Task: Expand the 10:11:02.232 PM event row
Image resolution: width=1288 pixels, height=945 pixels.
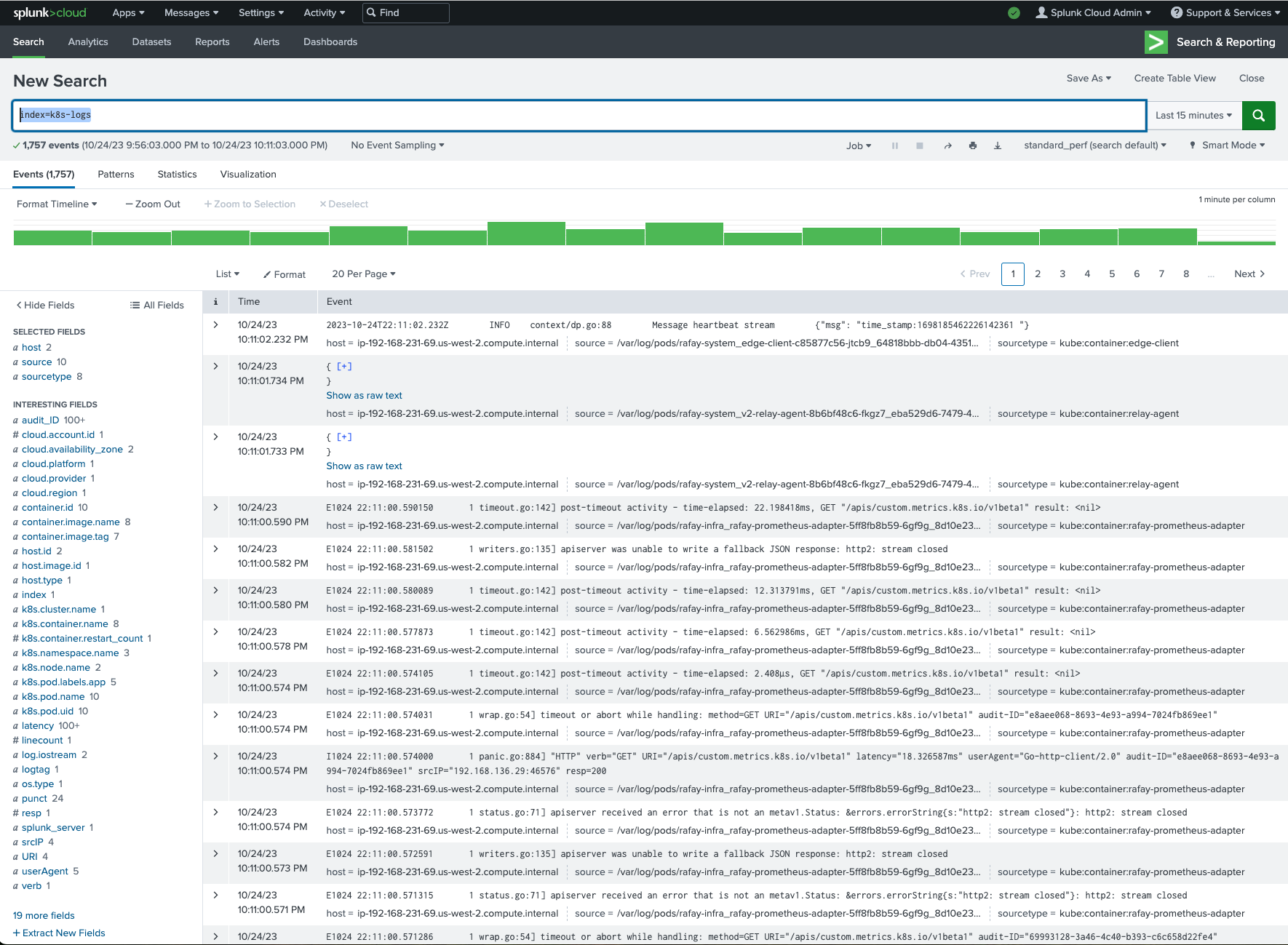Action: click(x=215, y=324)
